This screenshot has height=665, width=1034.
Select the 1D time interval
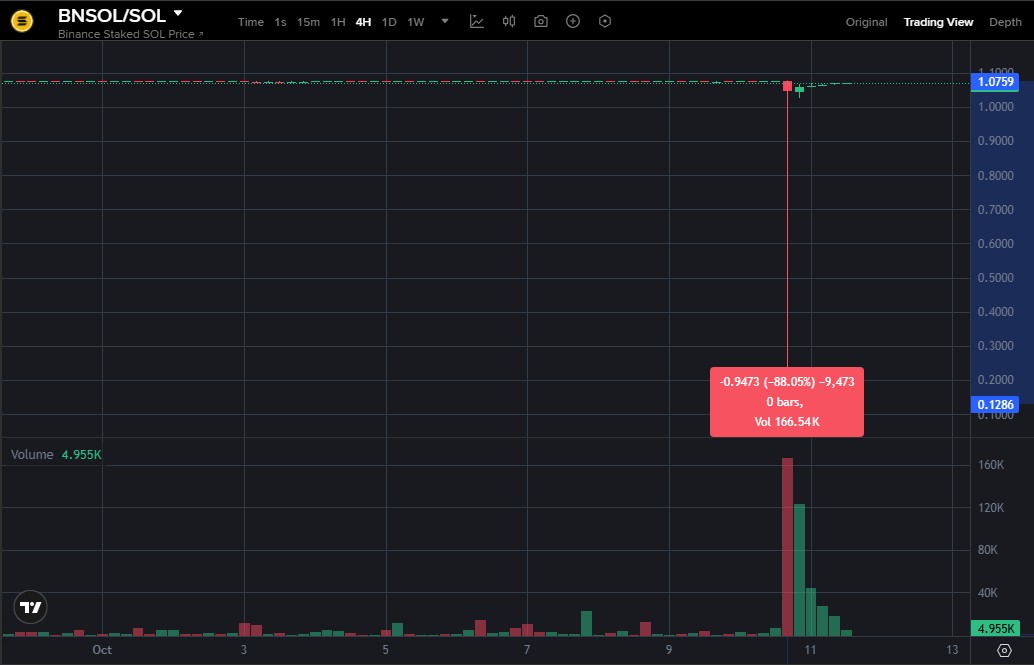(x=389, y=22)
